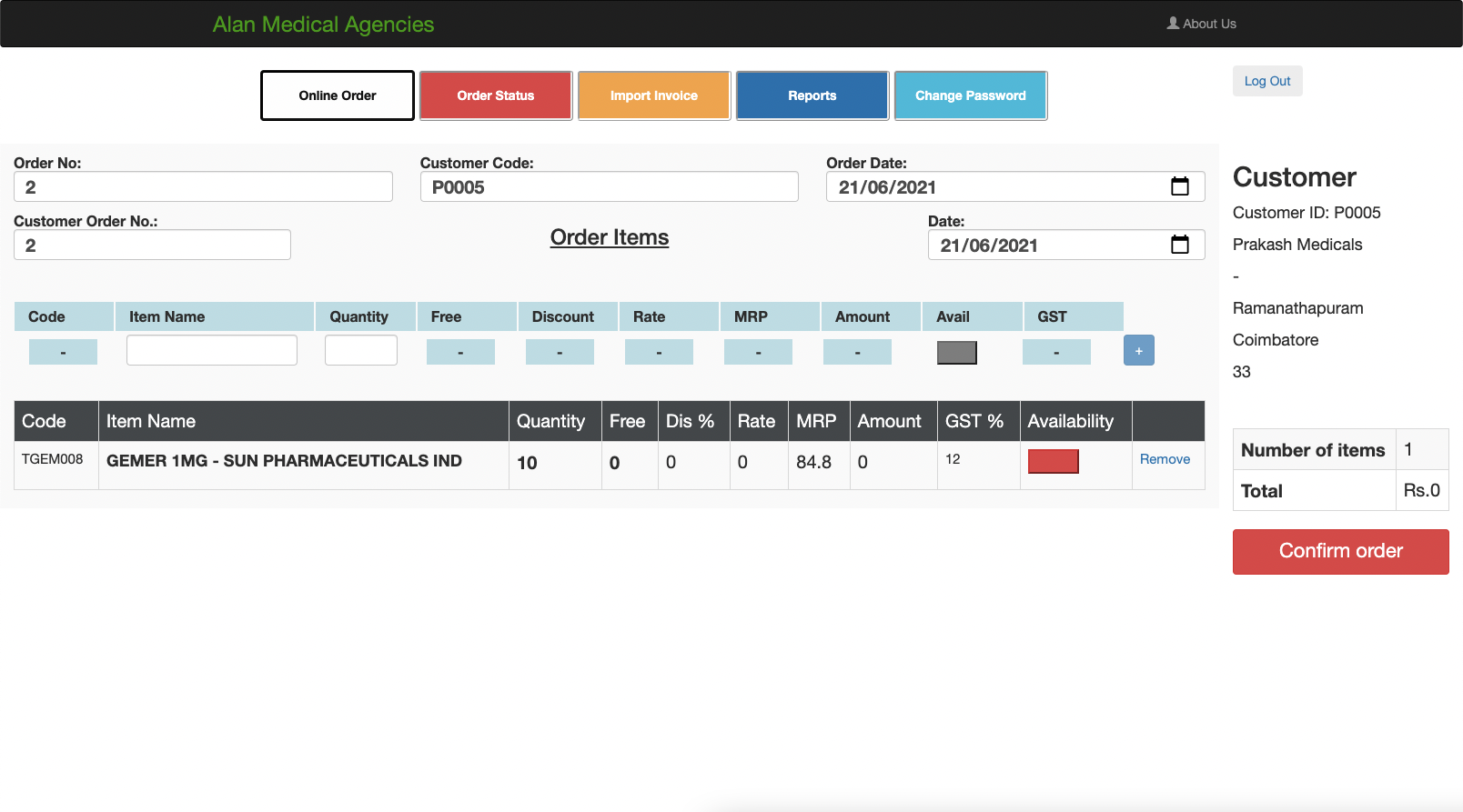
Task: Open the Order Date calendar picker icon
Action: [1179, 186]
